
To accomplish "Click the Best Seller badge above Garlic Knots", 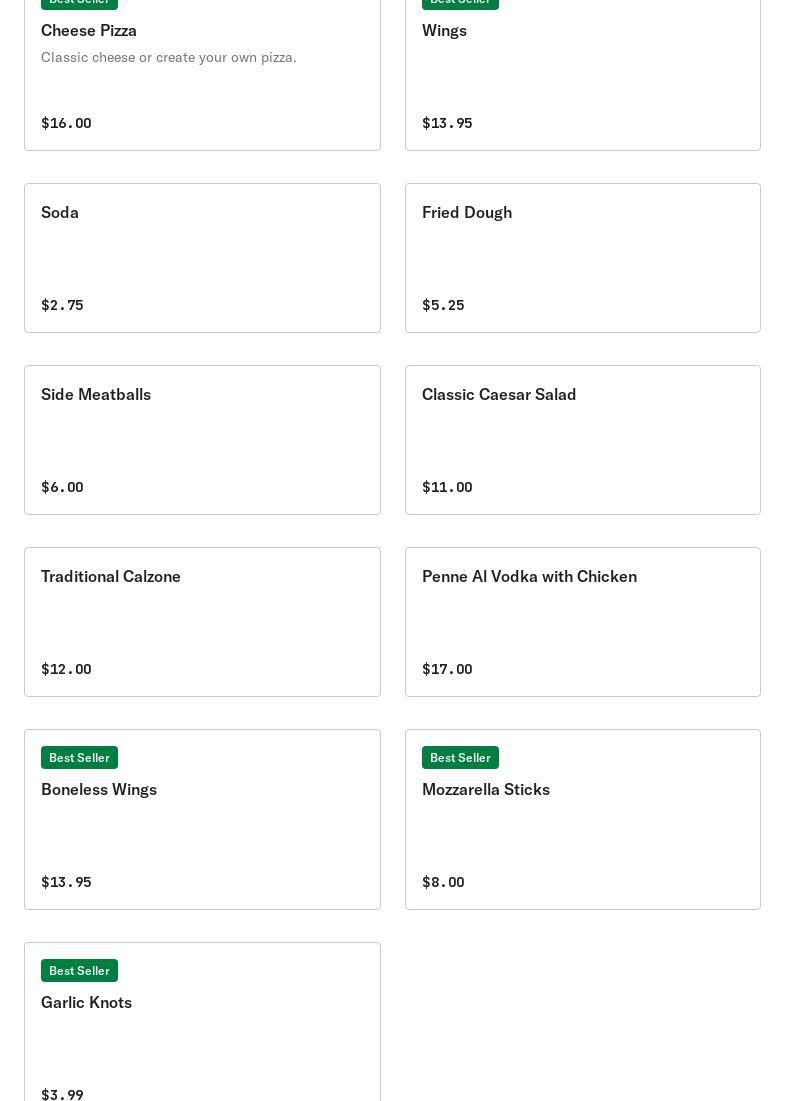I will coord(79,971).
